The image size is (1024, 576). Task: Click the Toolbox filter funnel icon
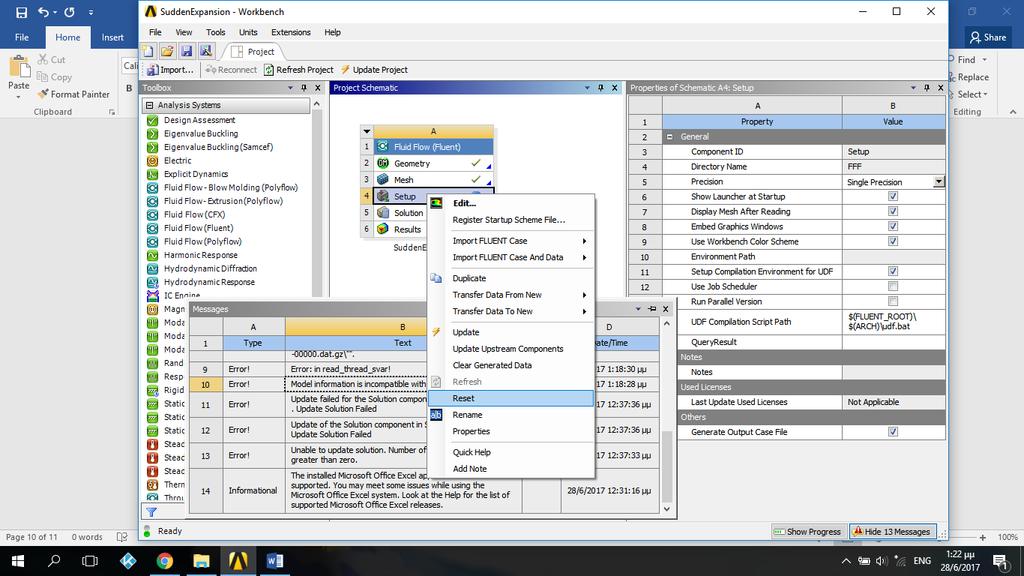(x=152, y=512)
